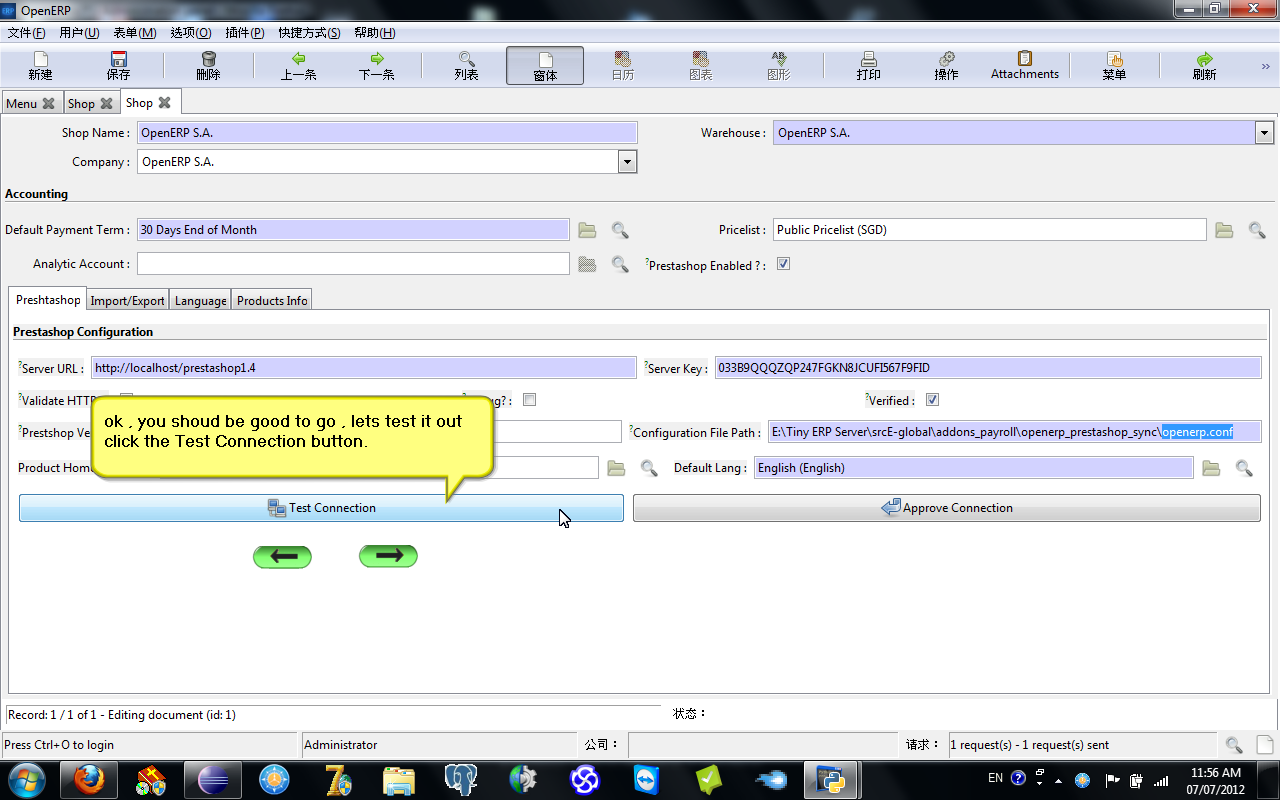Toggle the Verified checkbox

click(x=933, y=400)
